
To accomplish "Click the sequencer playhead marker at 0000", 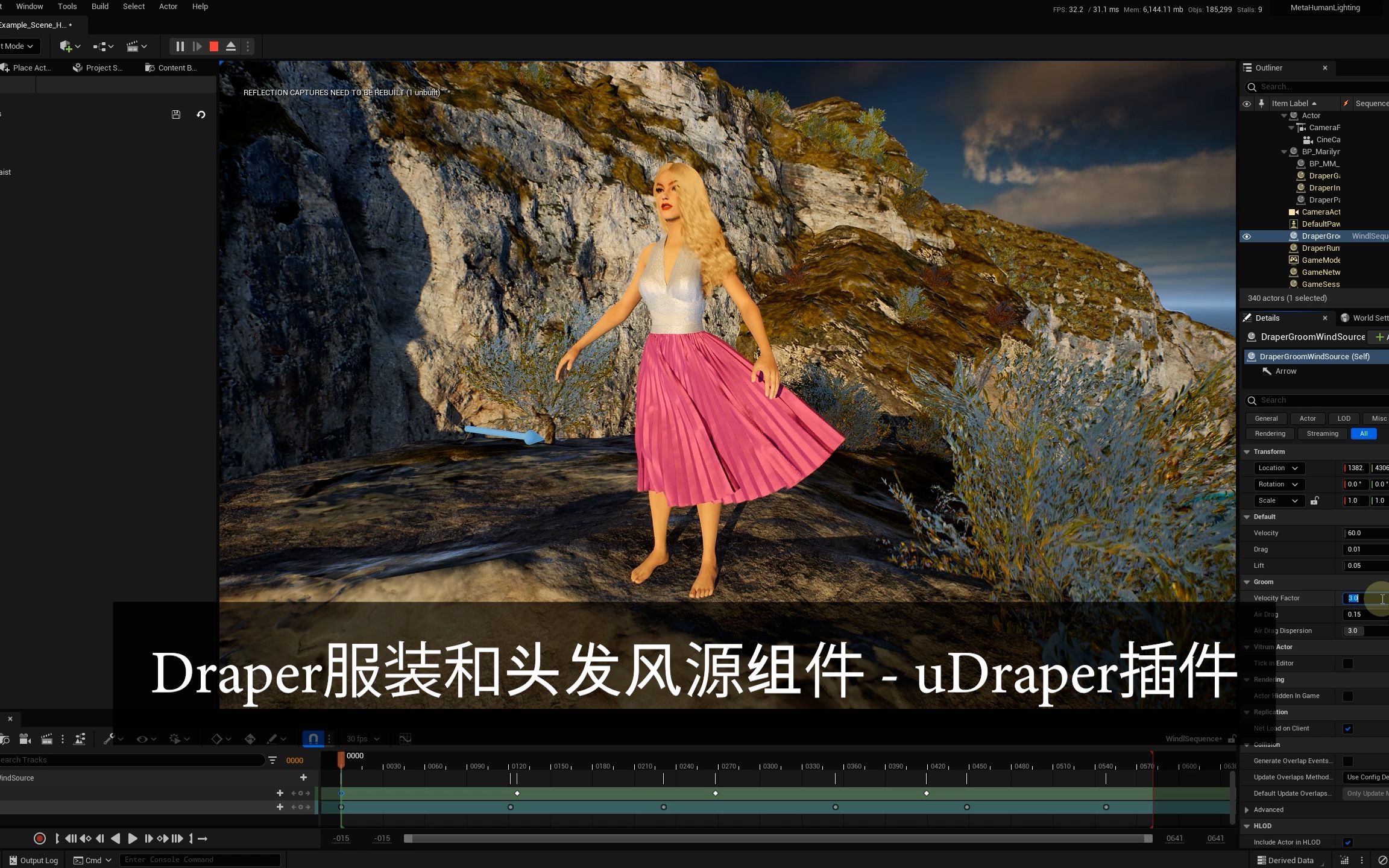I will (341, 759).
